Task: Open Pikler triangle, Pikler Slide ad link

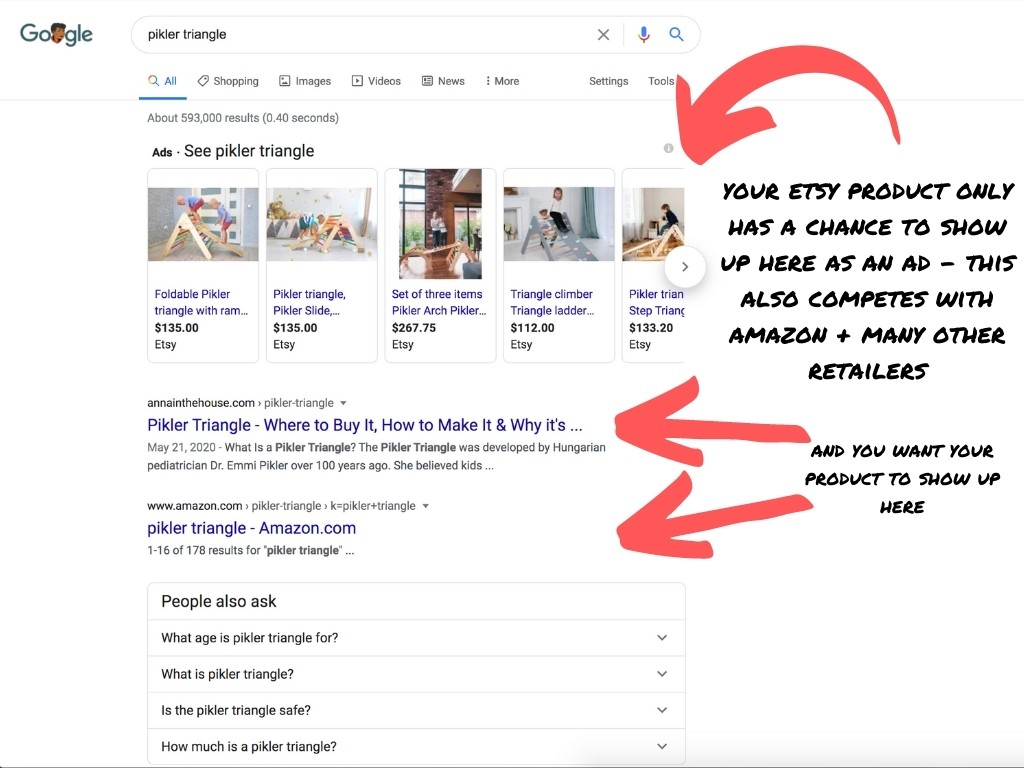Action: point(310,302)
